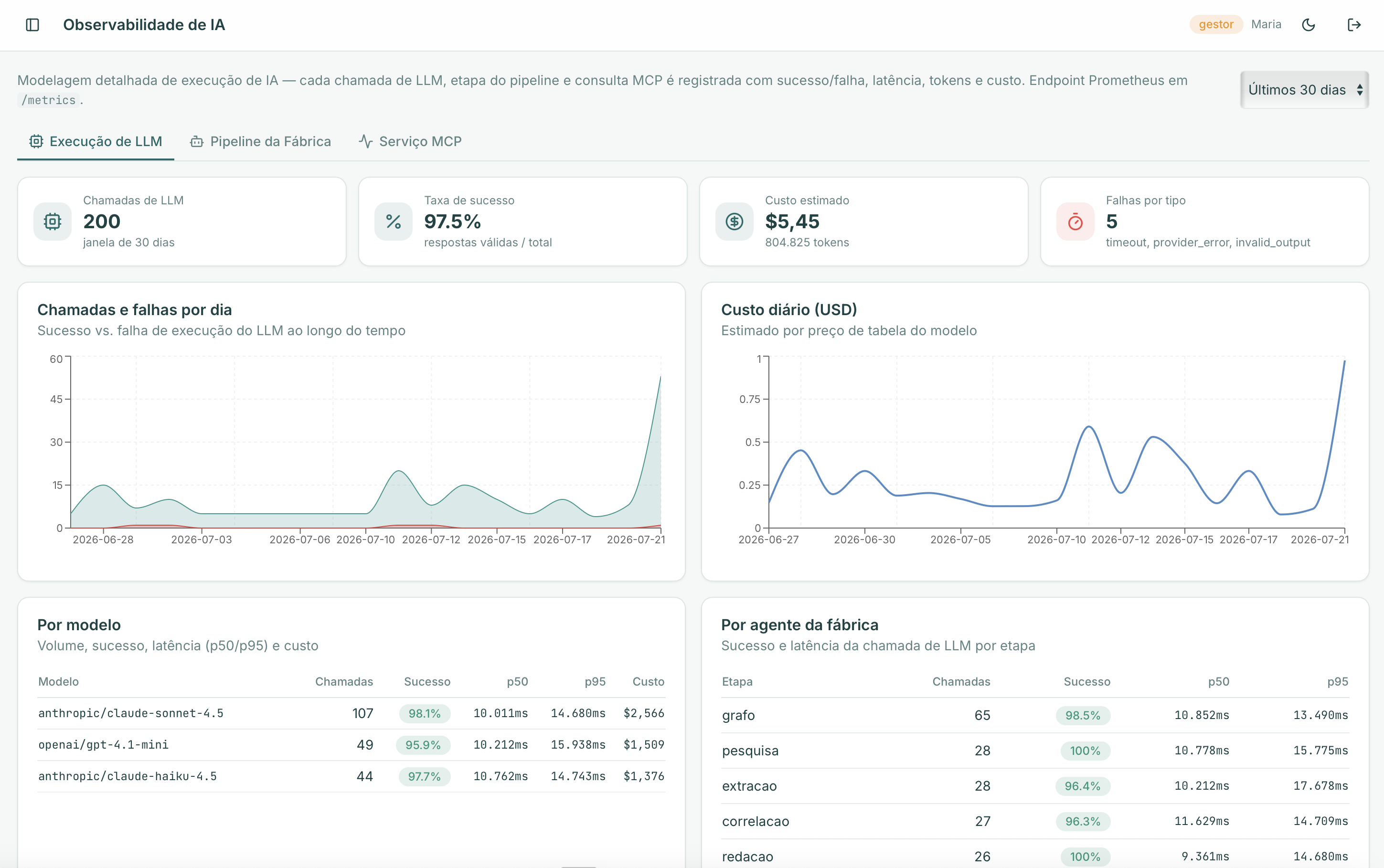
Task: Click the 97.7% success badge
Action: point(424,777)
